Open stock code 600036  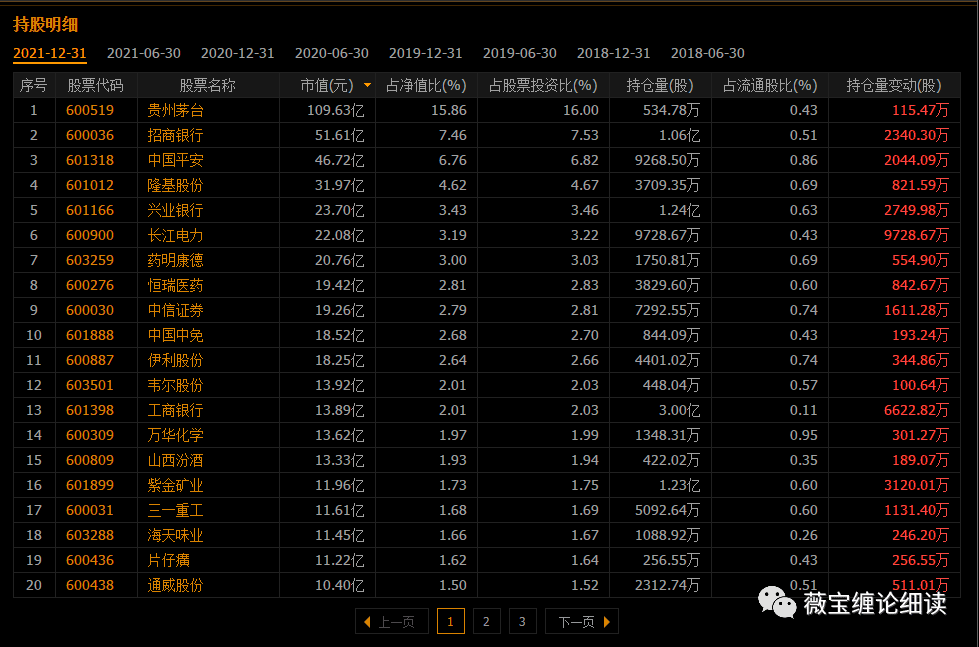click(x=90, y=135)
